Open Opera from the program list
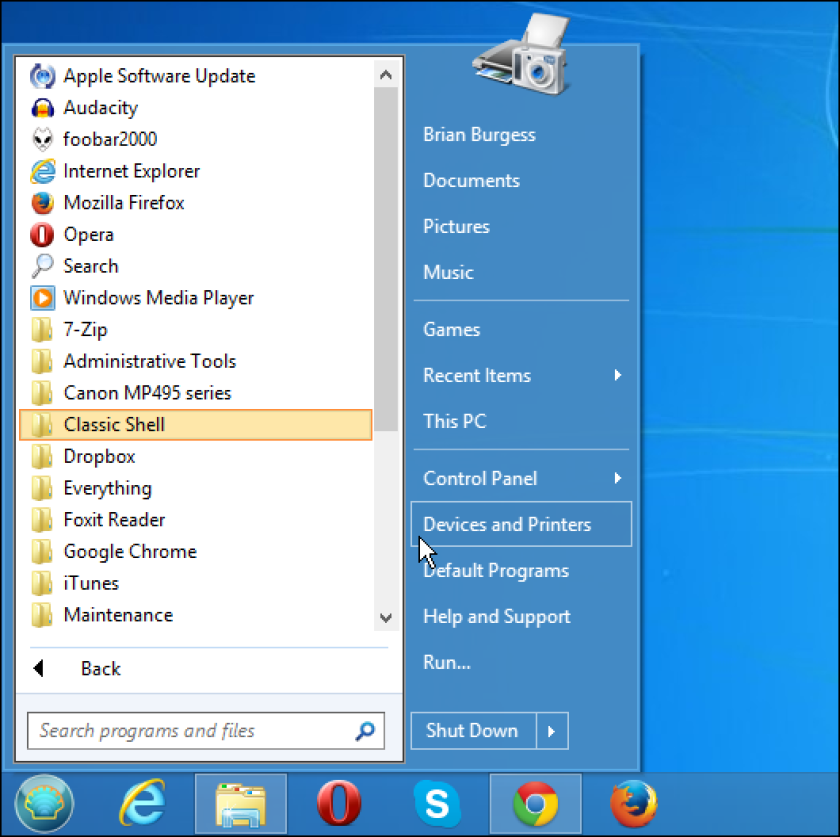 196,234
